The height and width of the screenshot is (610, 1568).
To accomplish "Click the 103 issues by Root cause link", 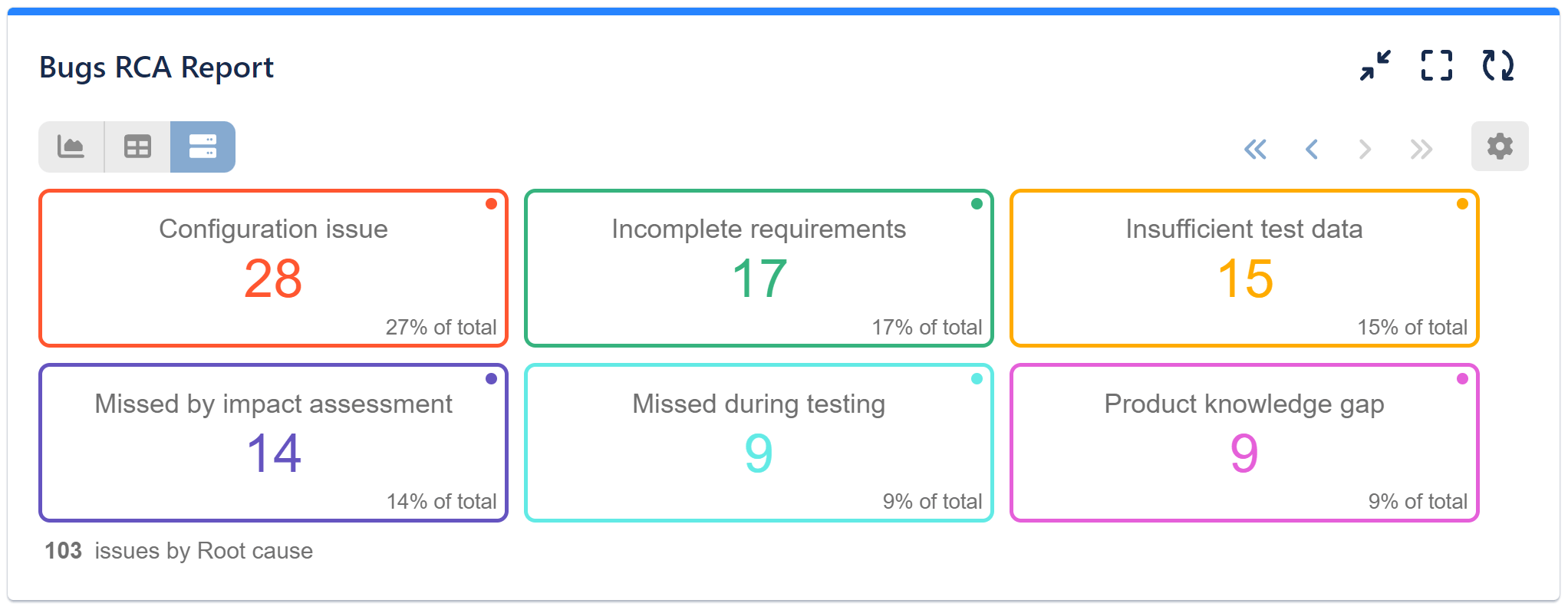I will [178, 550].
